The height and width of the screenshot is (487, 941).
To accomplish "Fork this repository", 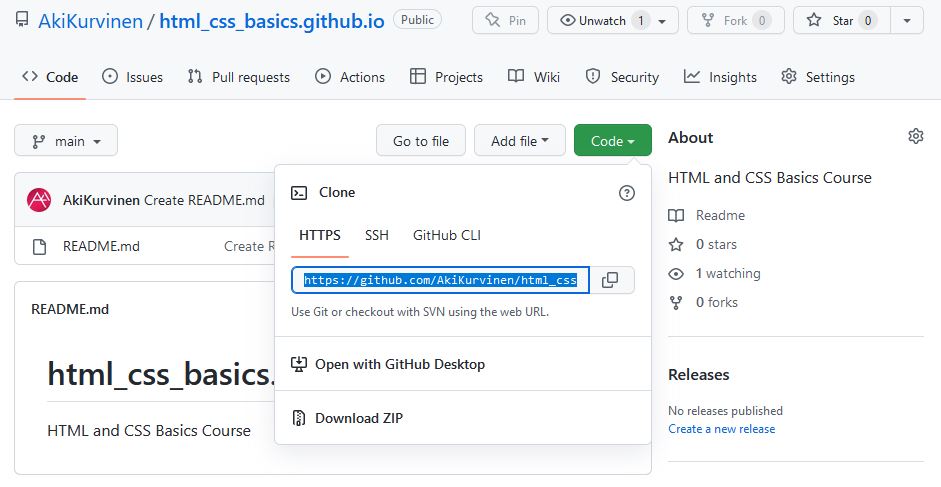I will coord(735,20).
